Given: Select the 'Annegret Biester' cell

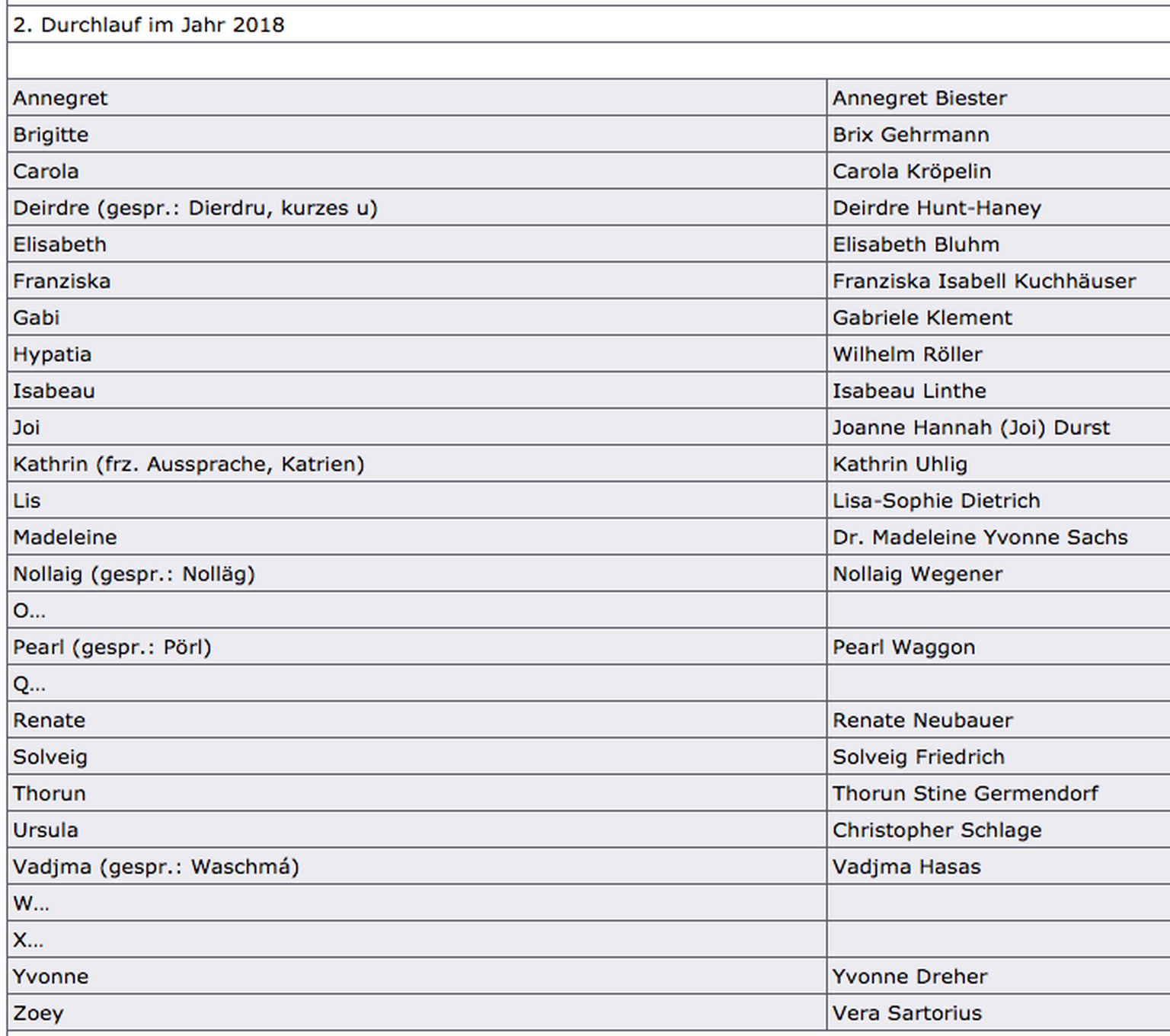Looking at the screenshot, I should pos(919,98).
